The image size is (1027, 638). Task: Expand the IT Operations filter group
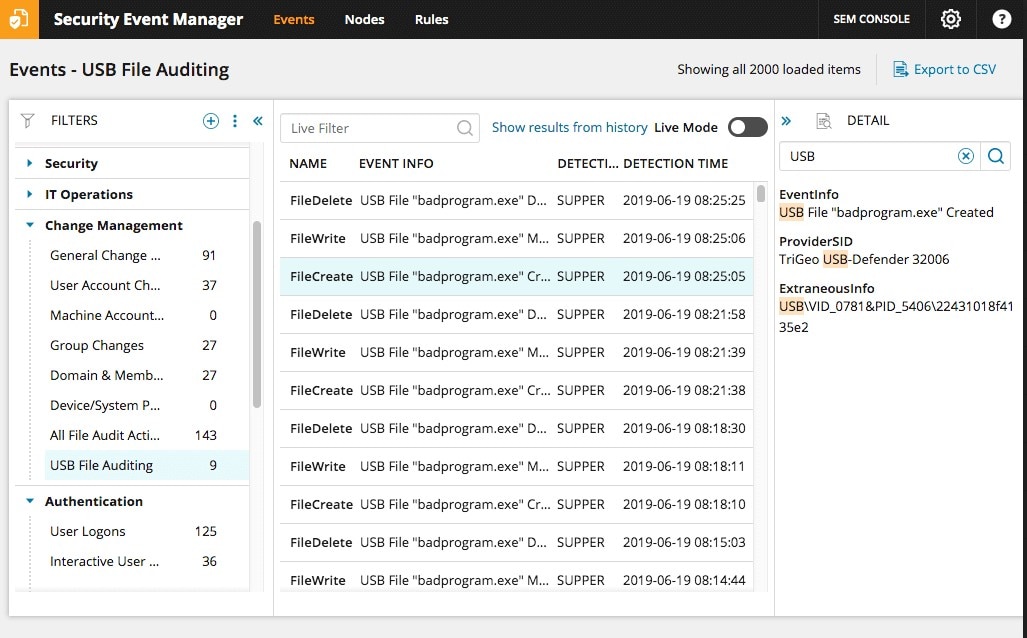coord(30,194)
